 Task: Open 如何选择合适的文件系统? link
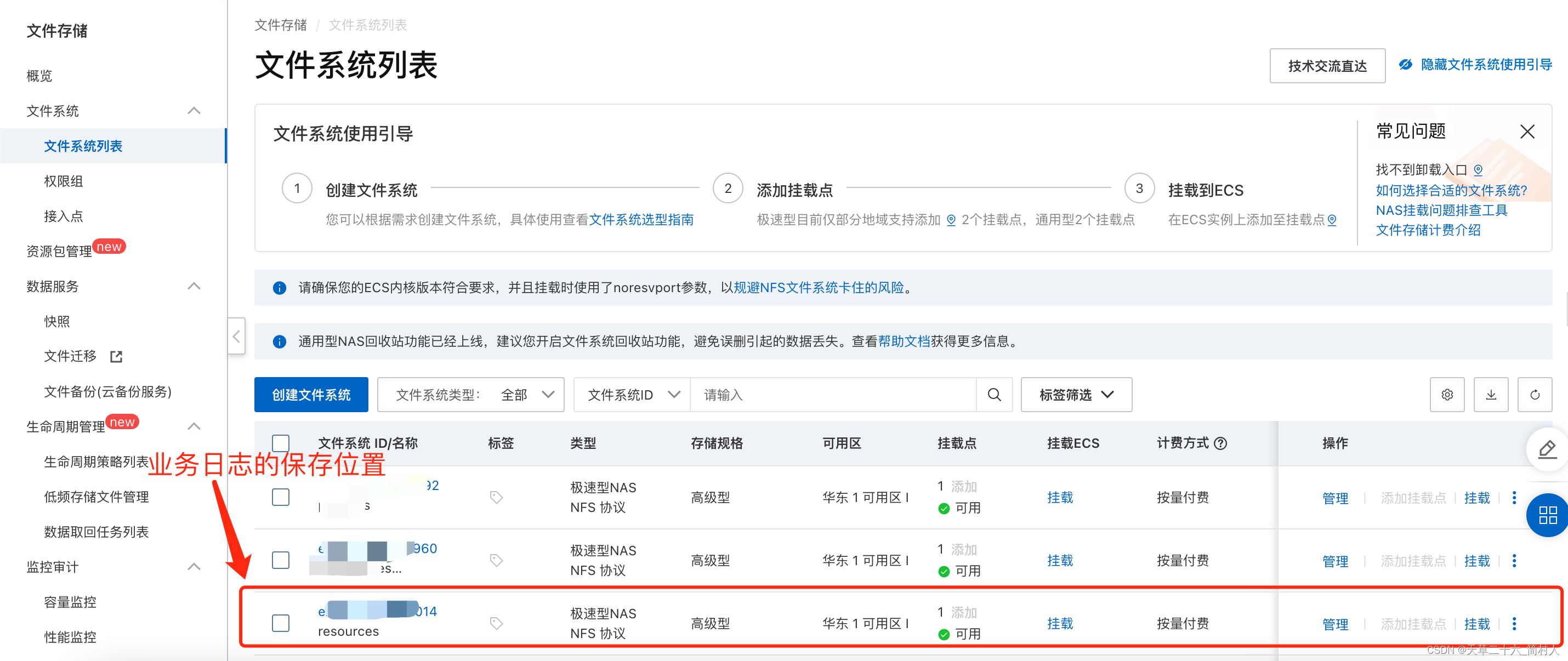click(1451, 191)
